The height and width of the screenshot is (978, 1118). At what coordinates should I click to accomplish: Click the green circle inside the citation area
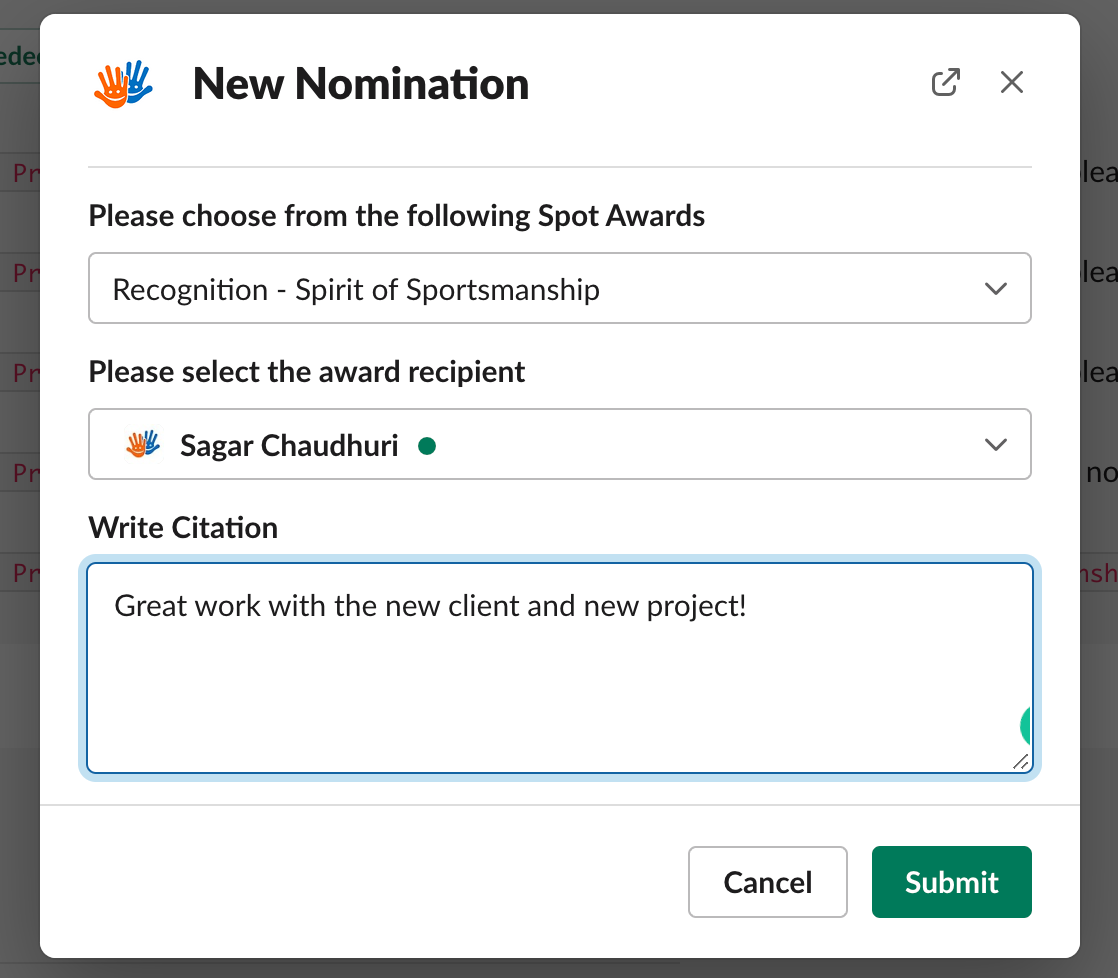[x=1027, y=725]
